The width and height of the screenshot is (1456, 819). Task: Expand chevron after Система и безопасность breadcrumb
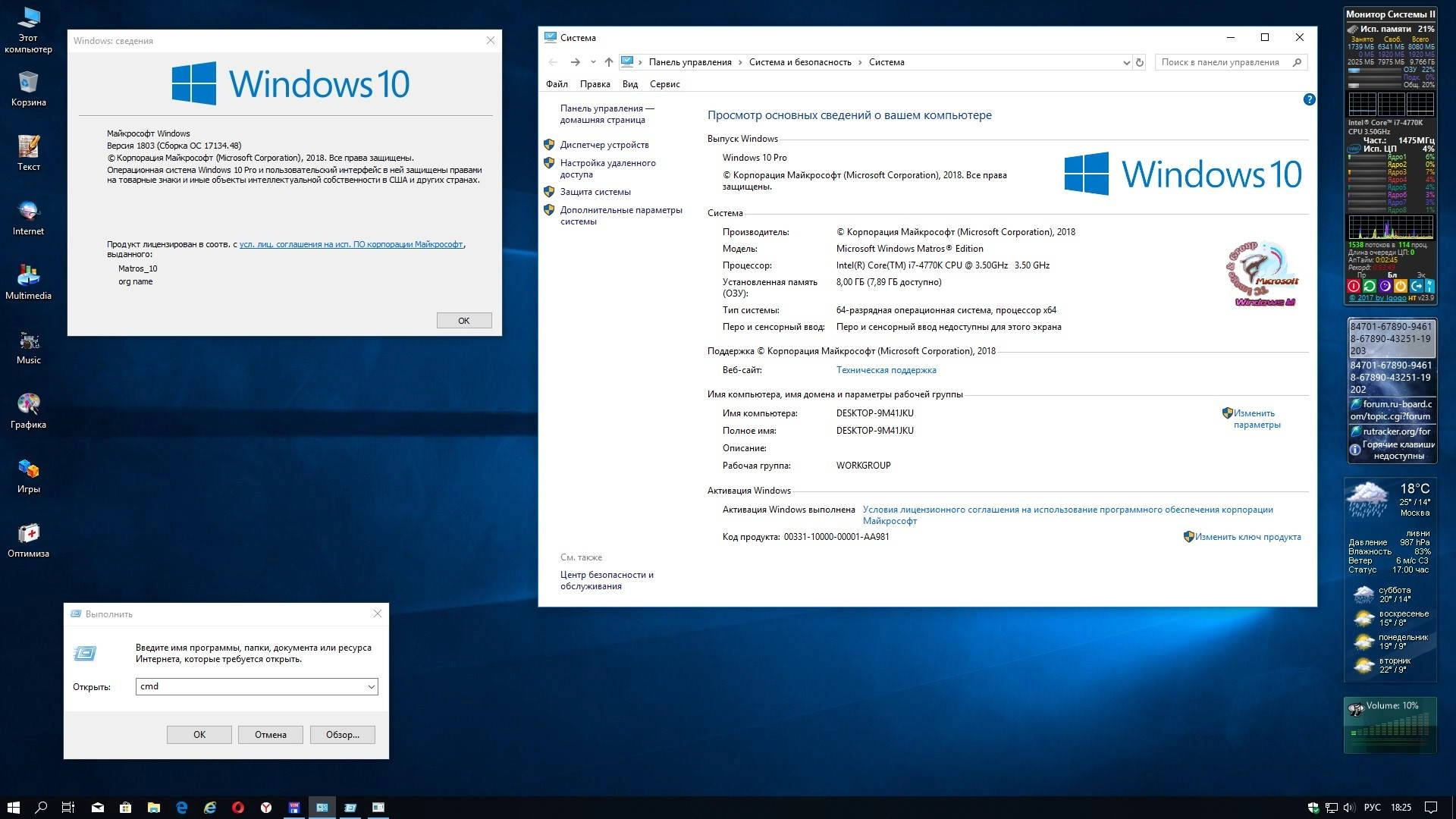click(860, 62)
